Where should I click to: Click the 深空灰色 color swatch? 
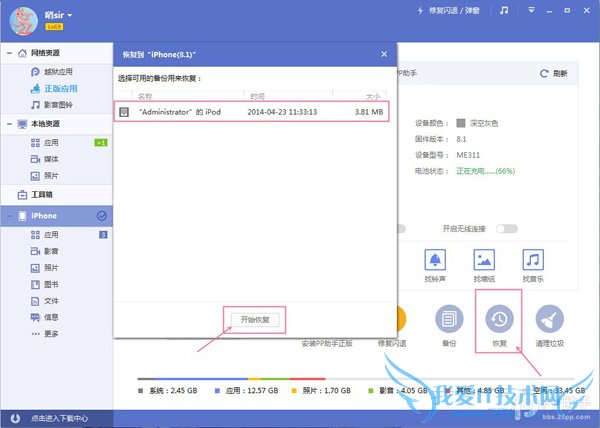[461, 123]
